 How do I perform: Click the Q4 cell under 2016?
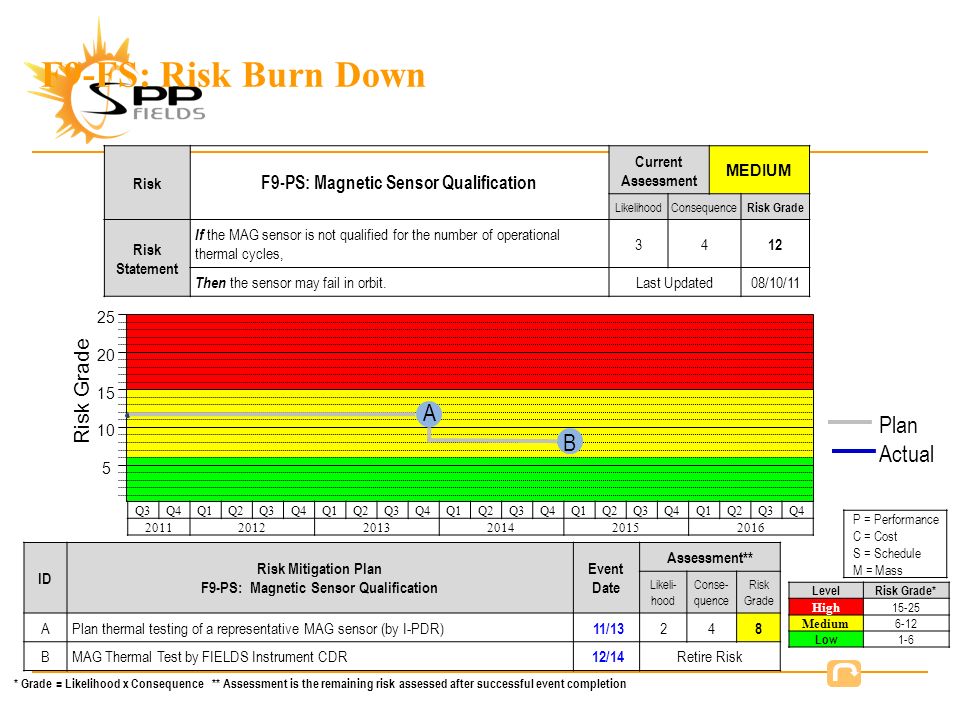tap(797, 511)
